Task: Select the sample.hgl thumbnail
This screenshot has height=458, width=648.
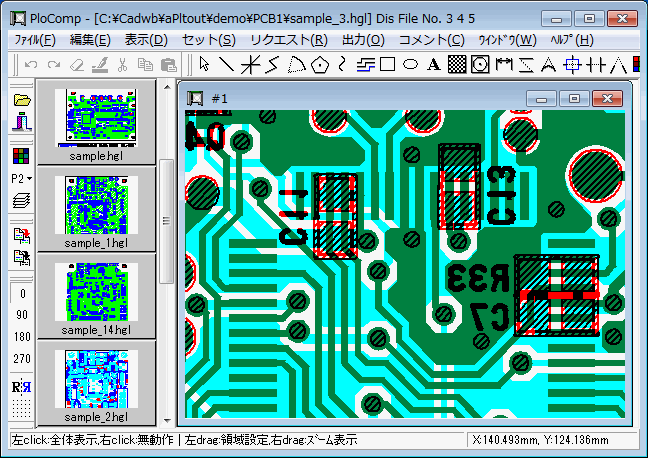Action: pyautogui.click(x=96, y=122)
